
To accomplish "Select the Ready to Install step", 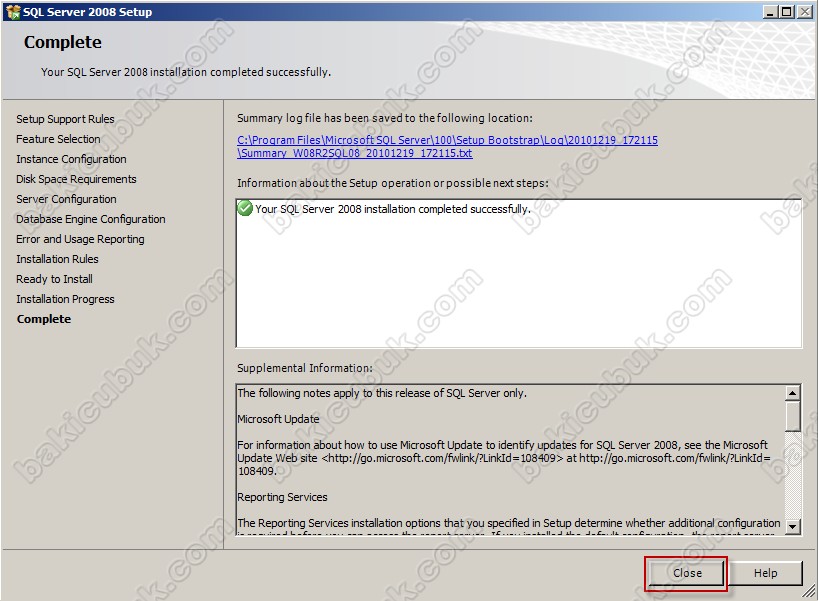I will [x=54, y=279].
